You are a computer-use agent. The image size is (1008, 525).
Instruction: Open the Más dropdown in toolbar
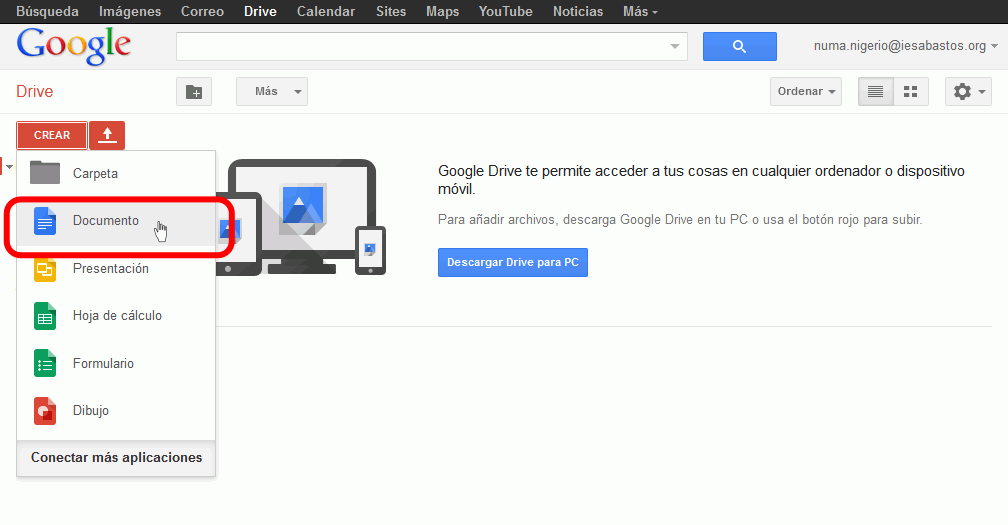tap(272, 92)
